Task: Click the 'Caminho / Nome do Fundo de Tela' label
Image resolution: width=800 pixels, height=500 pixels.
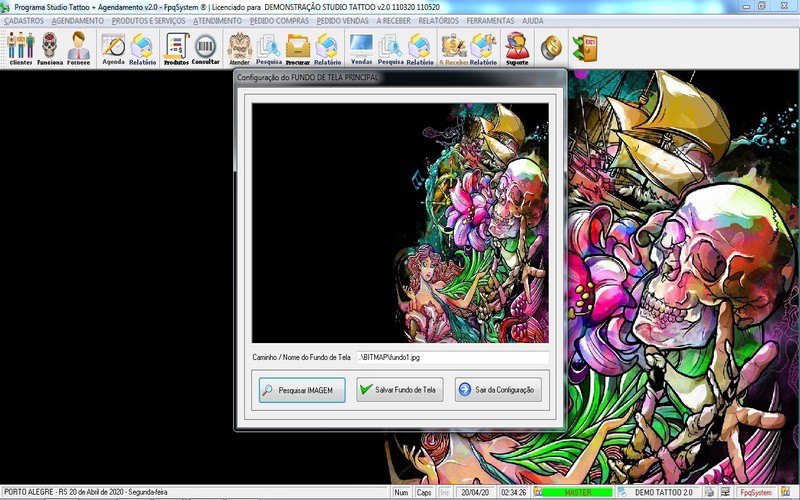Action: (301, 357)
